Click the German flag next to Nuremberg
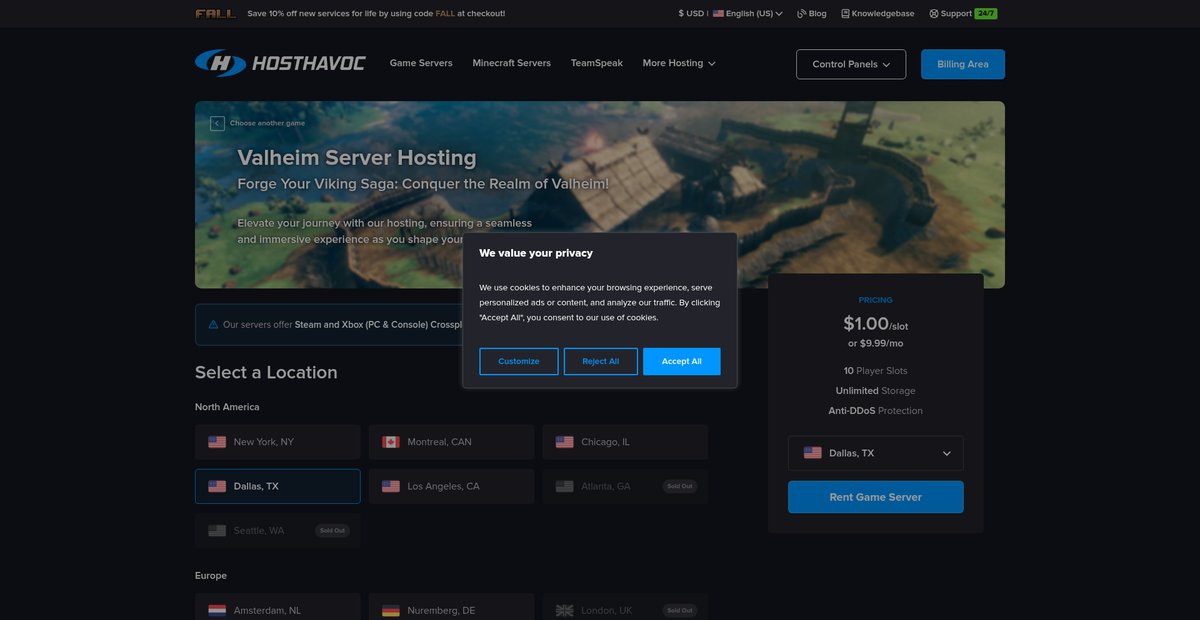This screenshot has width=1200, height=620. click(x=391, y=610)
